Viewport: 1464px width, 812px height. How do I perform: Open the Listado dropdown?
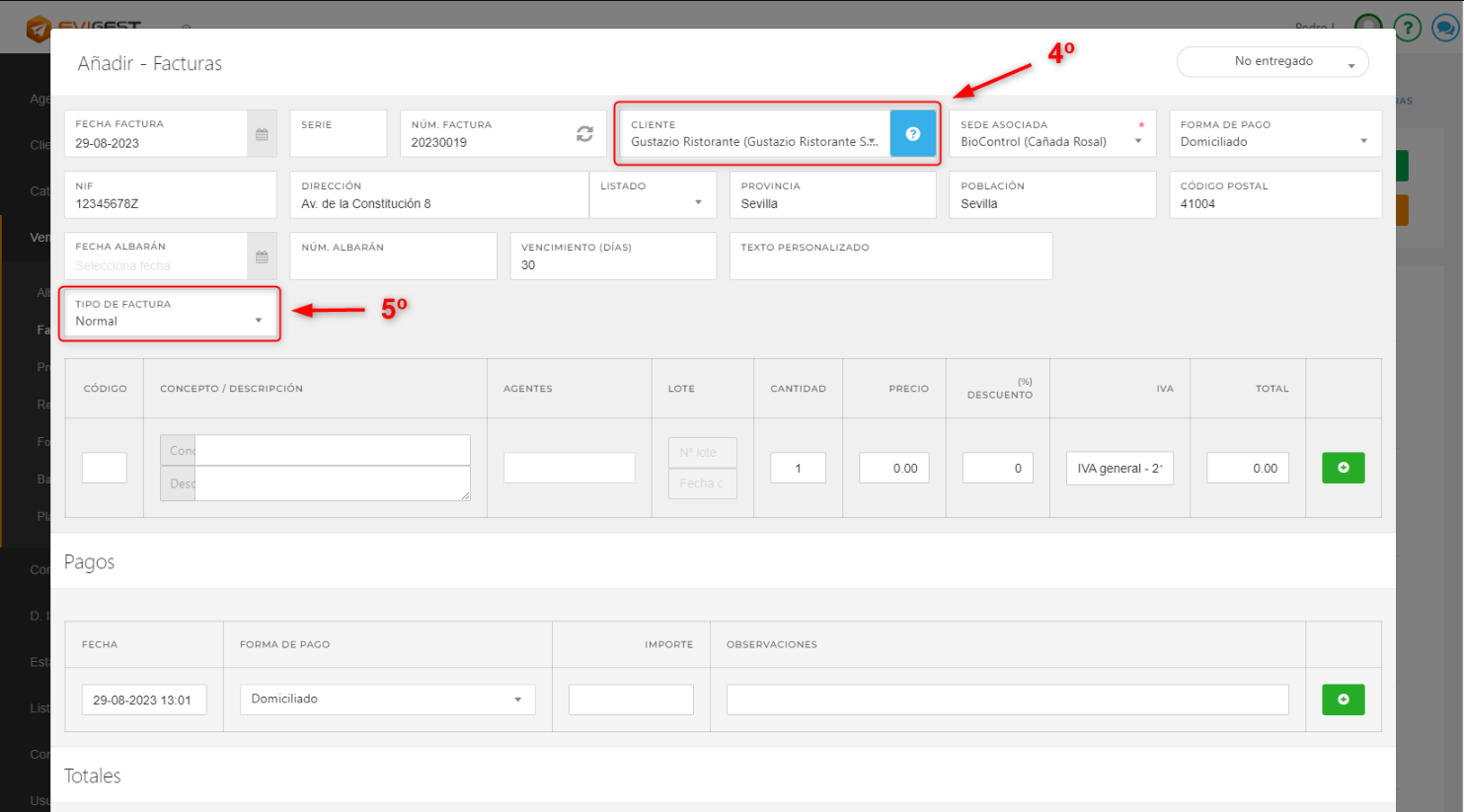coord(653,202)
